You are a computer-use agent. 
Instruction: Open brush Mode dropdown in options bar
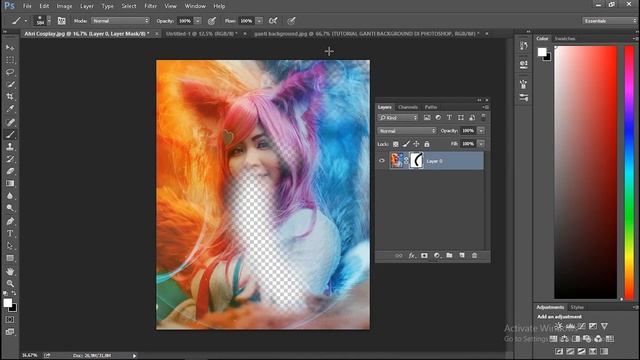(120, 21)
